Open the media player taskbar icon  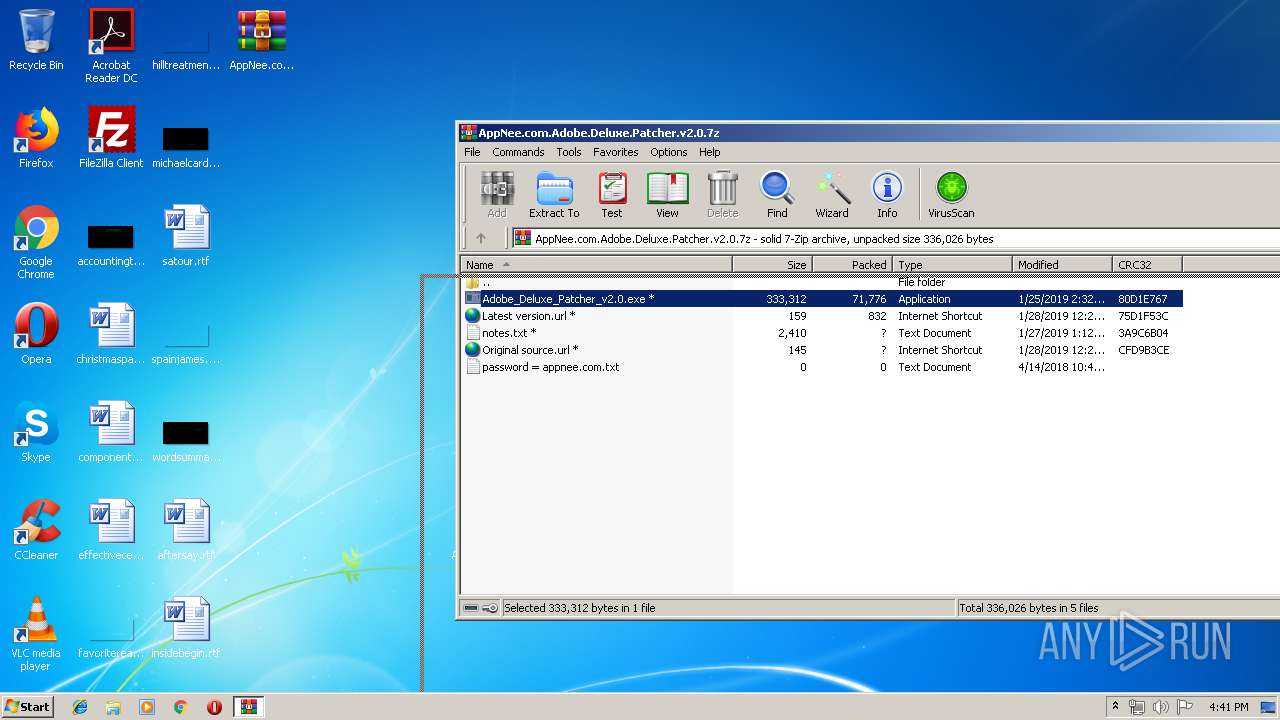coord(147,707)
